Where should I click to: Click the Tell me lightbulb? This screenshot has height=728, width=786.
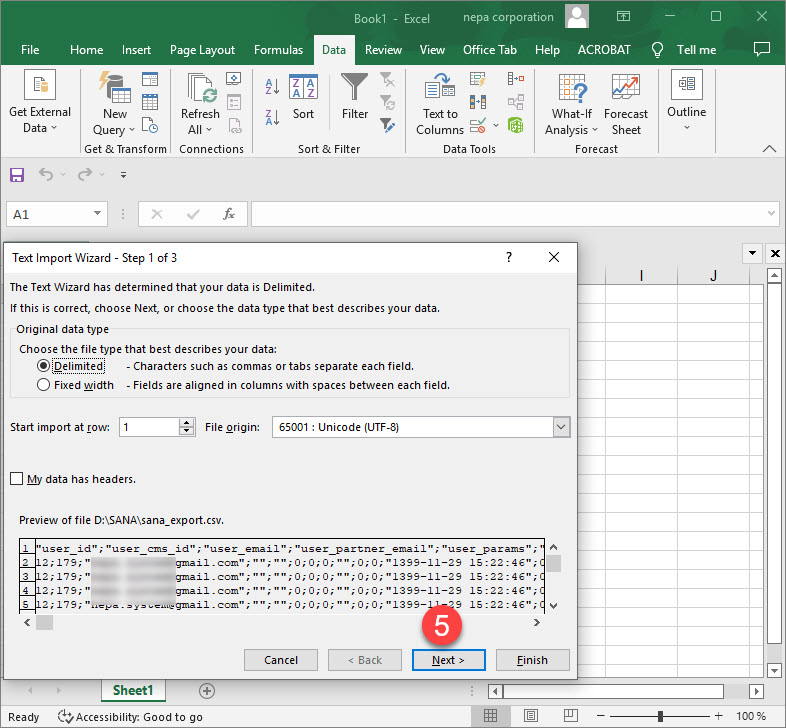pos(657,50)
